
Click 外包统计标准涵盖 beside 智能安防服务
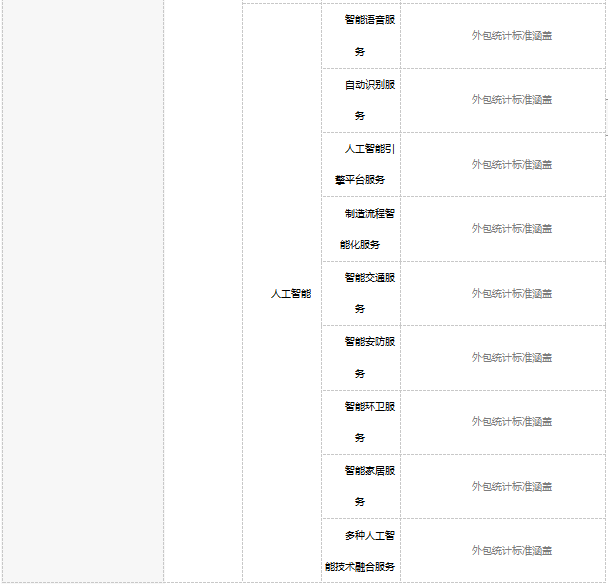coord(512,358)
